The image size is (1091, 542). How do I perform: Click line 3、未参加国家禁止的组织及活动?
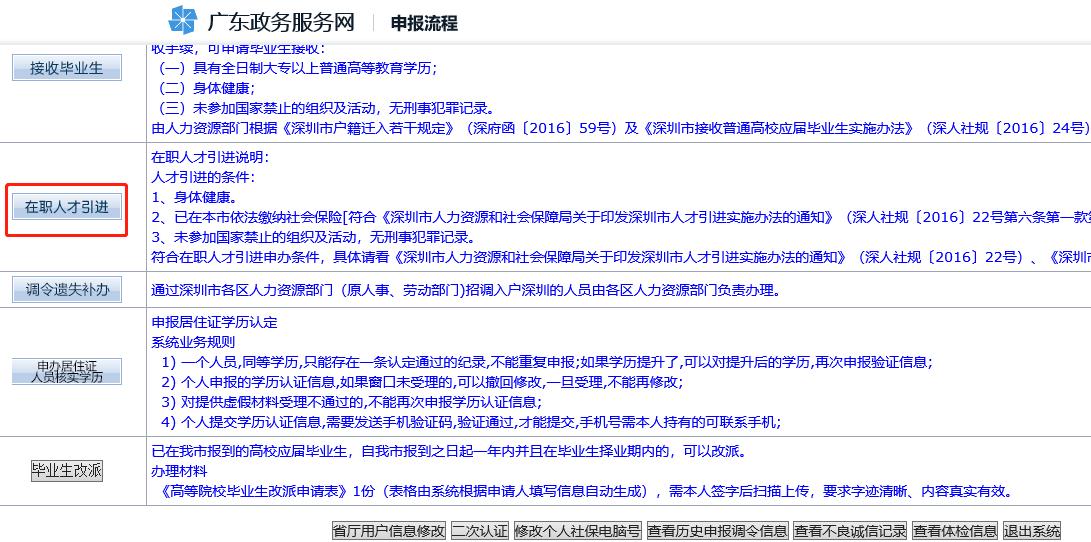tap(312, 237)
